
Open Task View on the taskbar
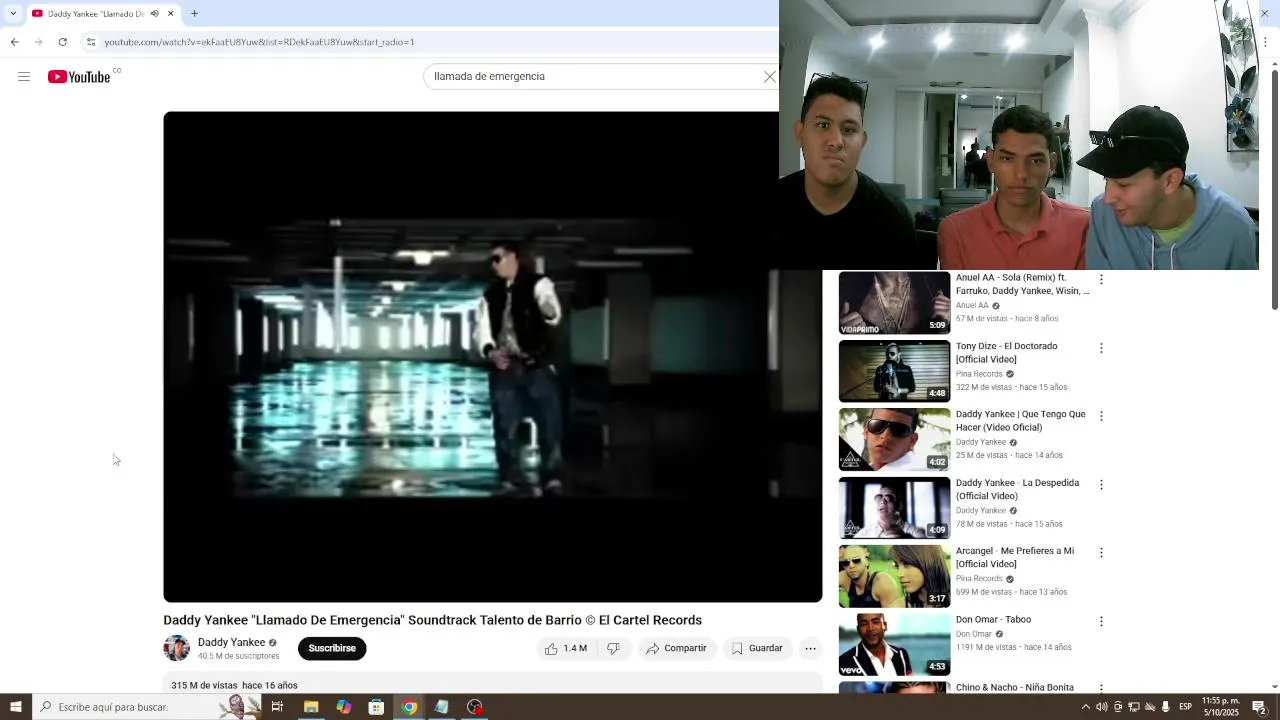tap(277, 707)
